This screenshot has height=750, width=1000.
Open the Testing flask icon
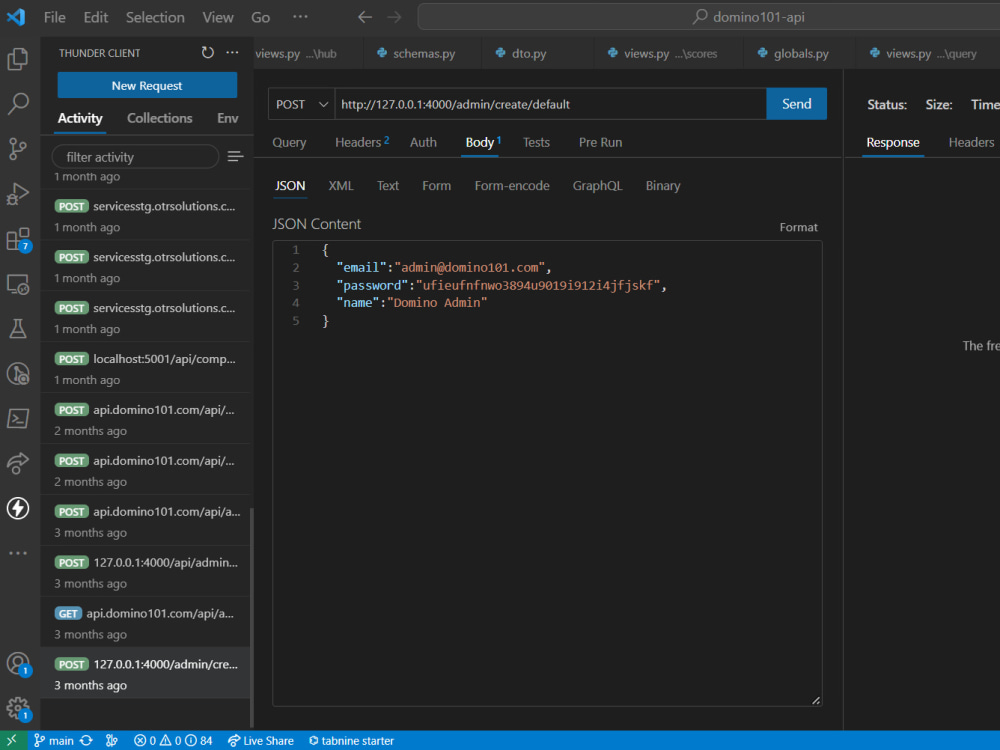[x=18, y=329]
